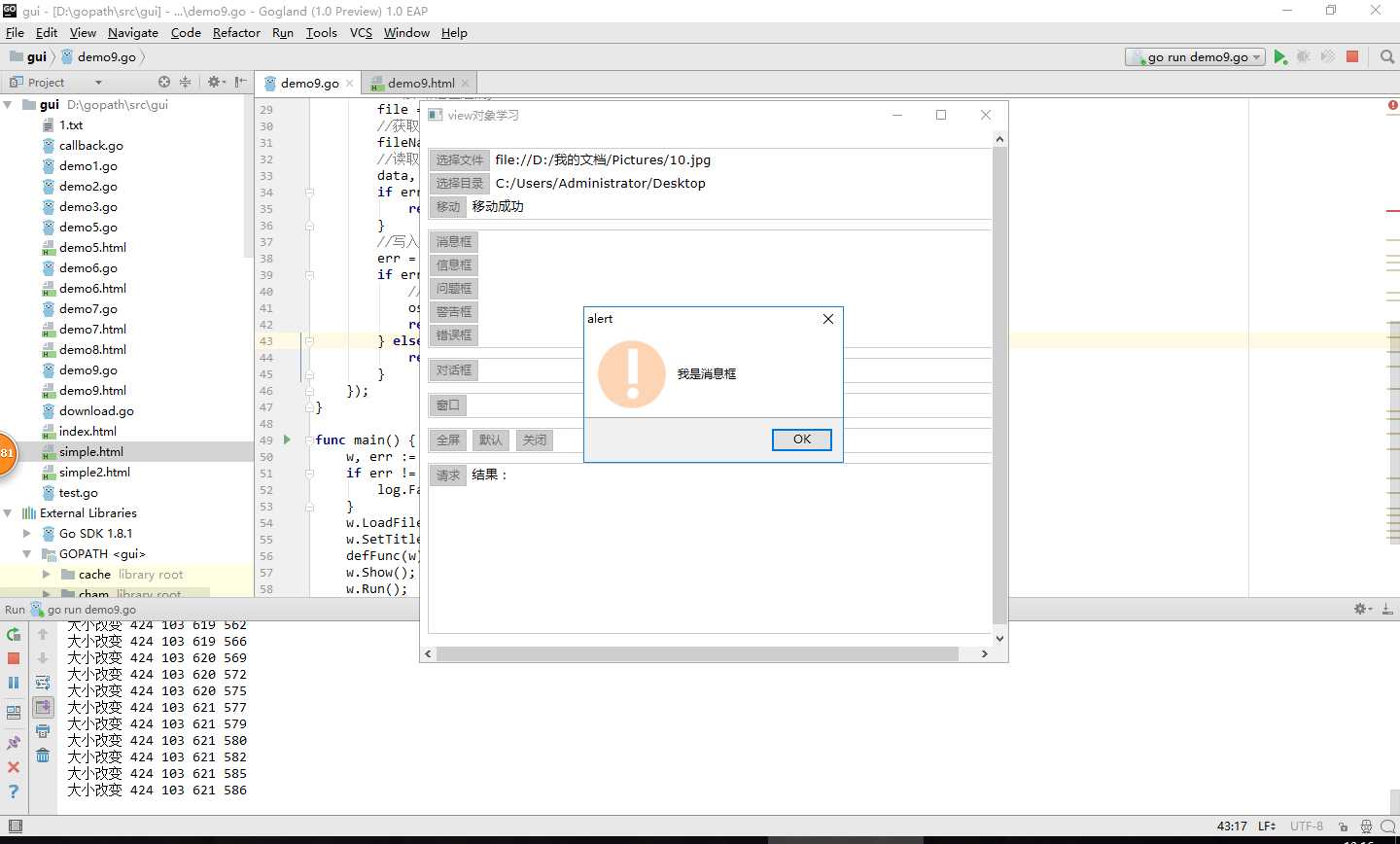
Task: Click the Print icon in the Run console
Action: pos(43,731)
